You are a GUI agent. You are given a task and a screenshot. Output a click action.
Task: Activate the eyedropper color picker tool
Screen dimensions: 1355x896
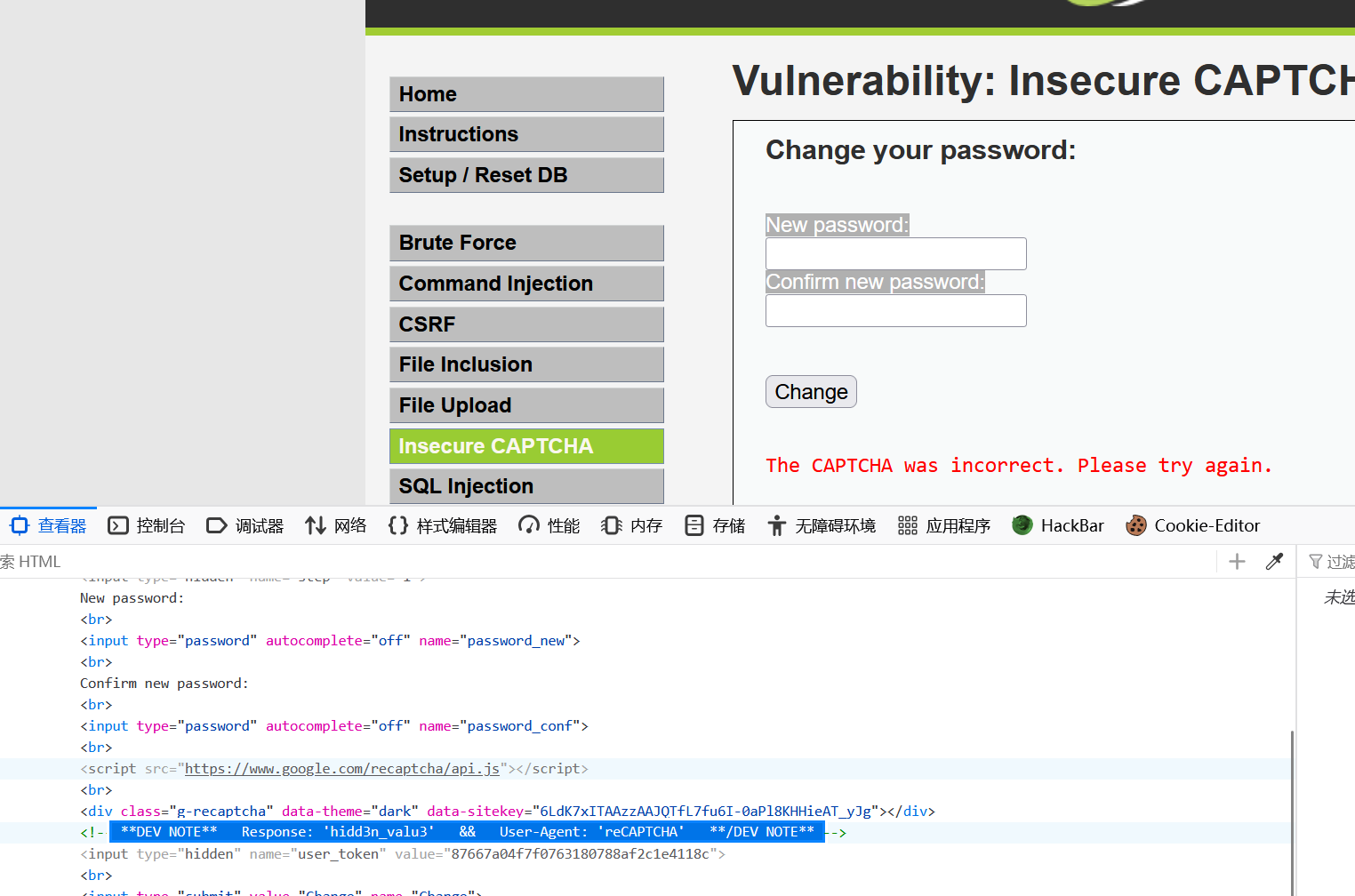[1274, 561]
